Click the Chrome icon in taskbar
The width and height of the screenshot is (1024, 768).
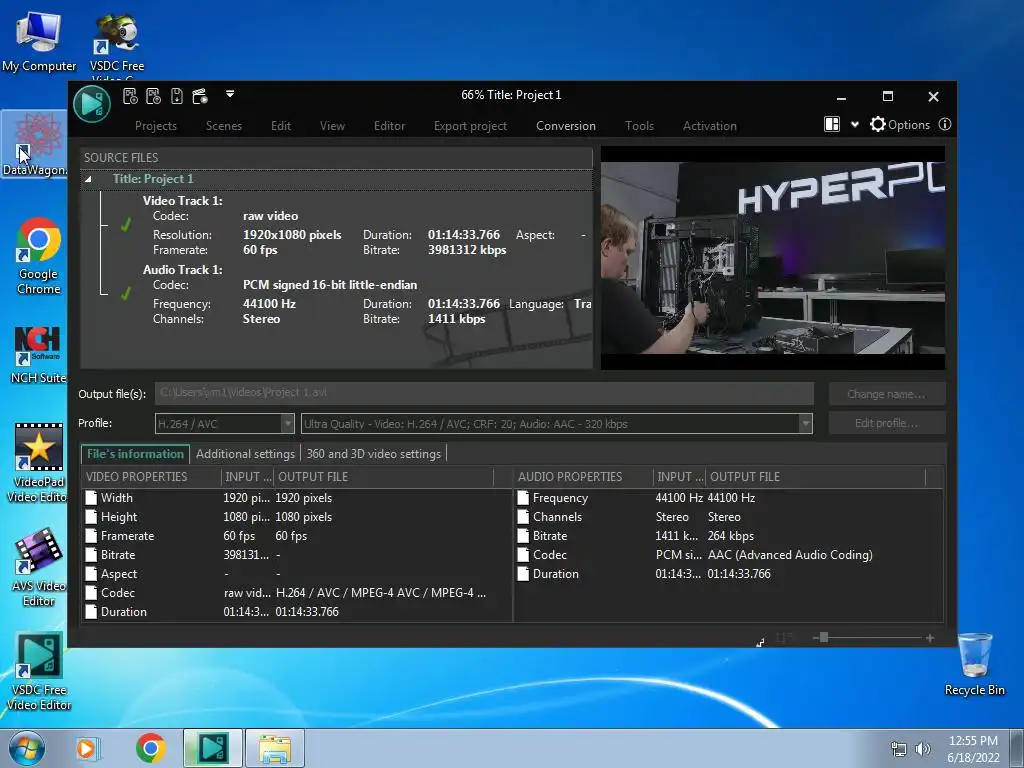[150, 748]
